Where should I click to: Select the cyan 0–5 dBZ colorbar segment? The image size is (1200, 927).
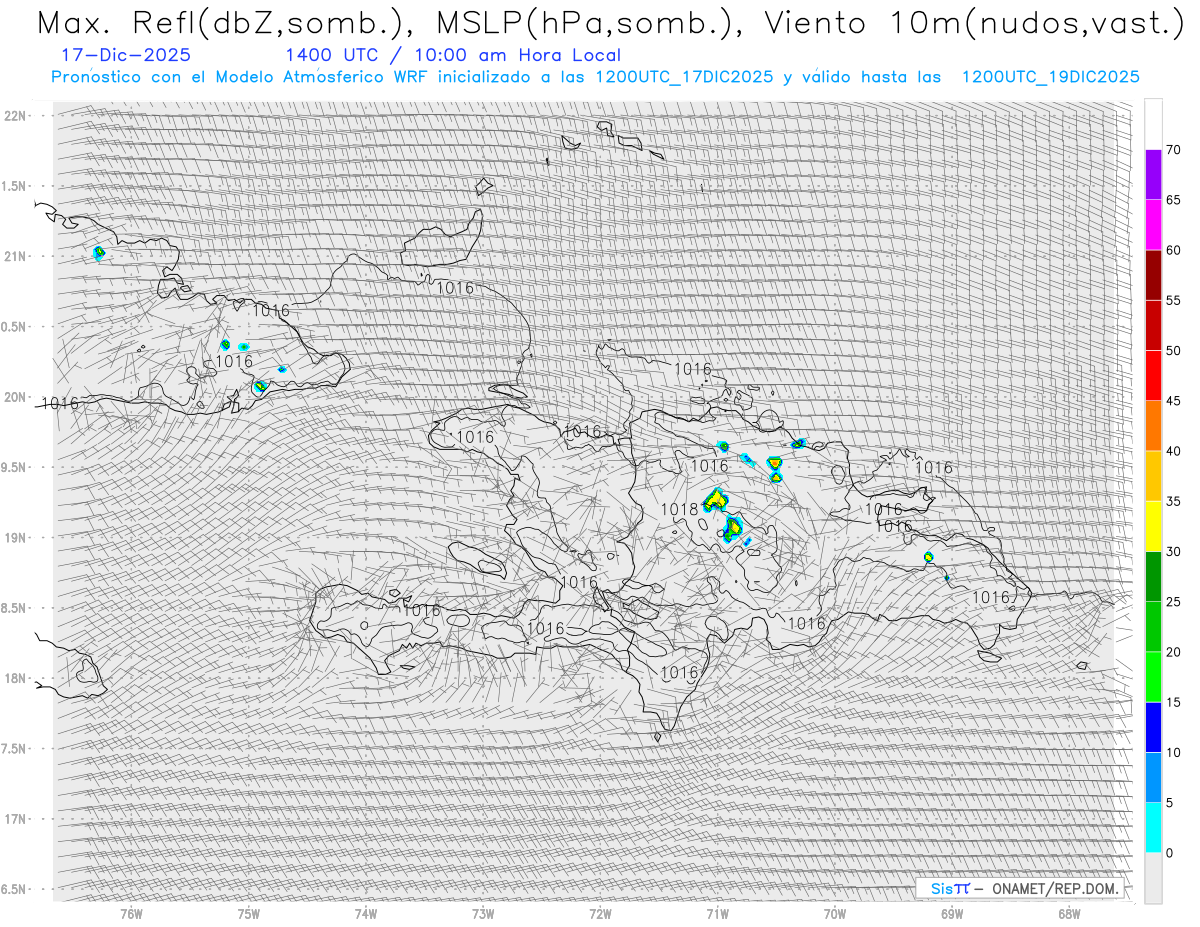click(x=1153, y=828)
